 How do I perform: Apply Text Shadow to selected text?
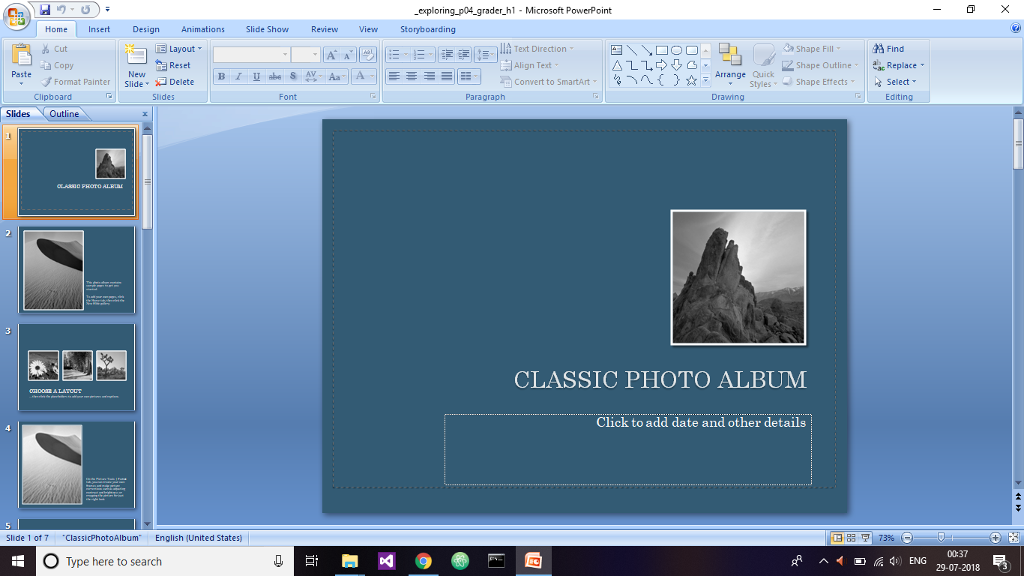(x=292, y=76)
